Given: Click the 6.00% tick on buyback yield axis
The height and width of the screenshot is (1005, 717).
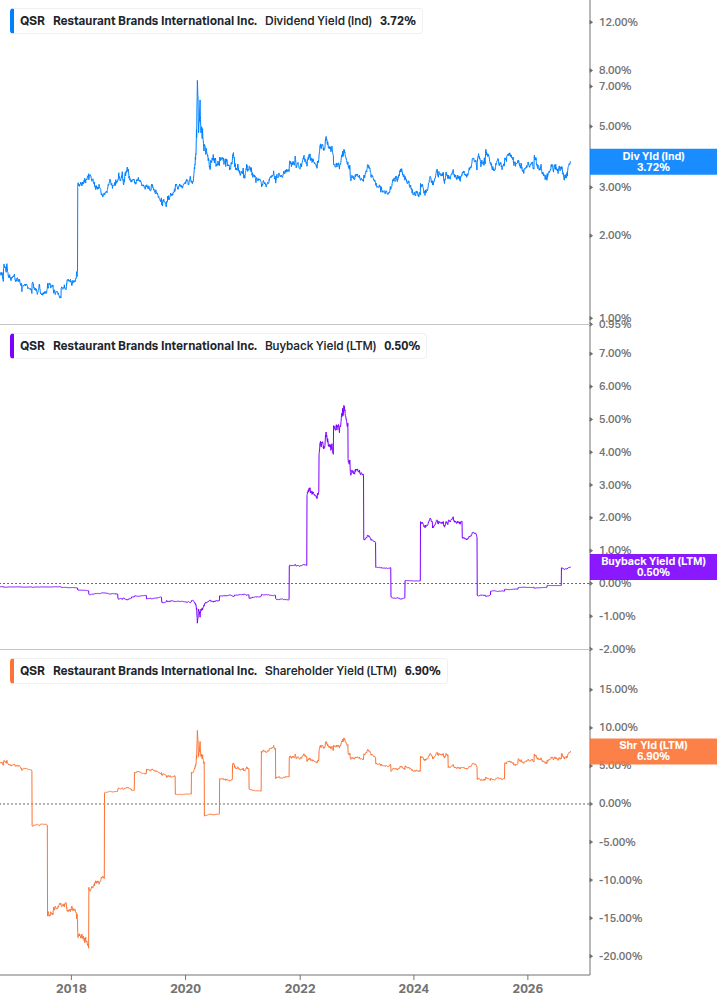Looking at the screenshot, I should click(x=614, y=386).
